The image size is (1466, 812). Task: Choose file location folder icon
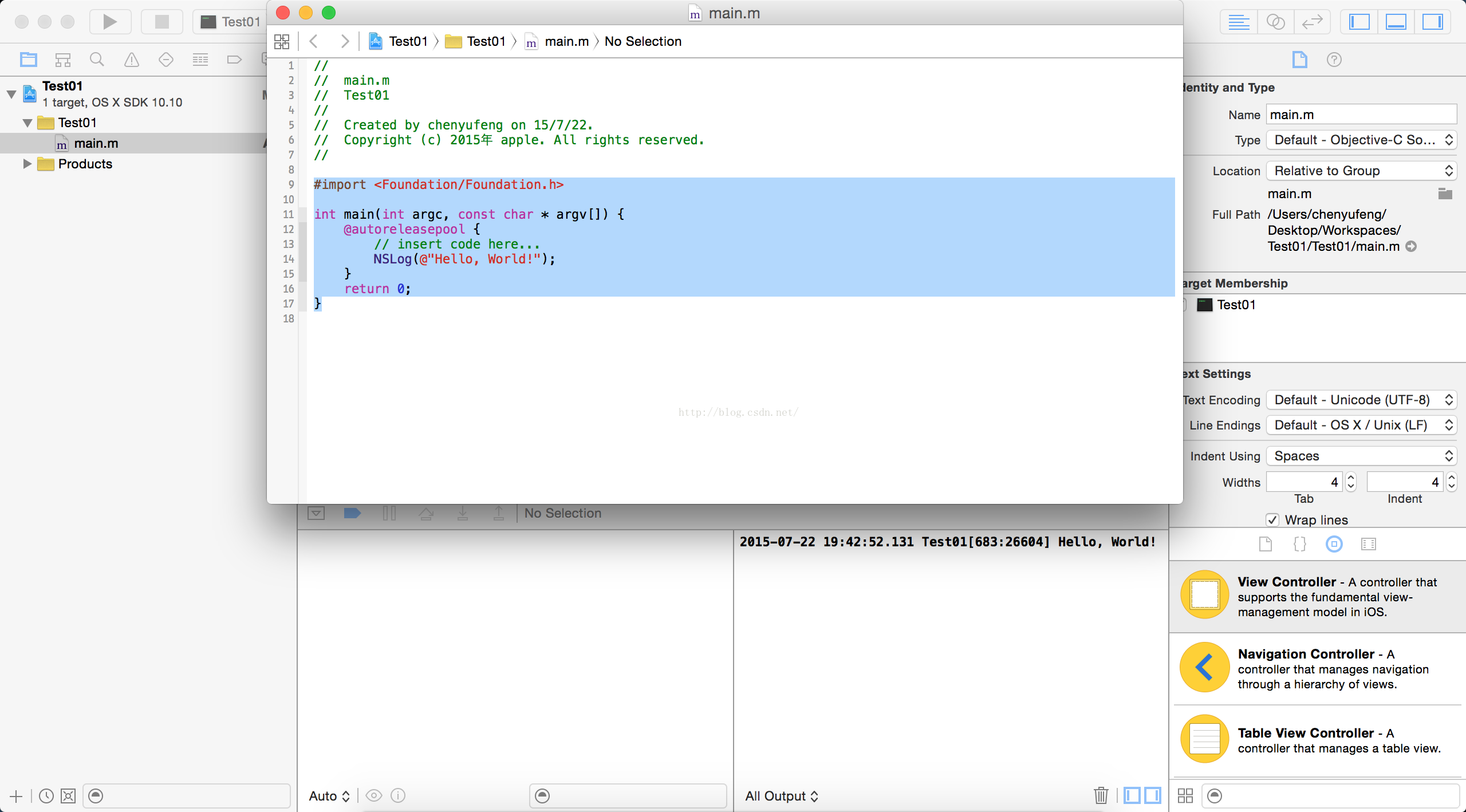(1445, 194)
